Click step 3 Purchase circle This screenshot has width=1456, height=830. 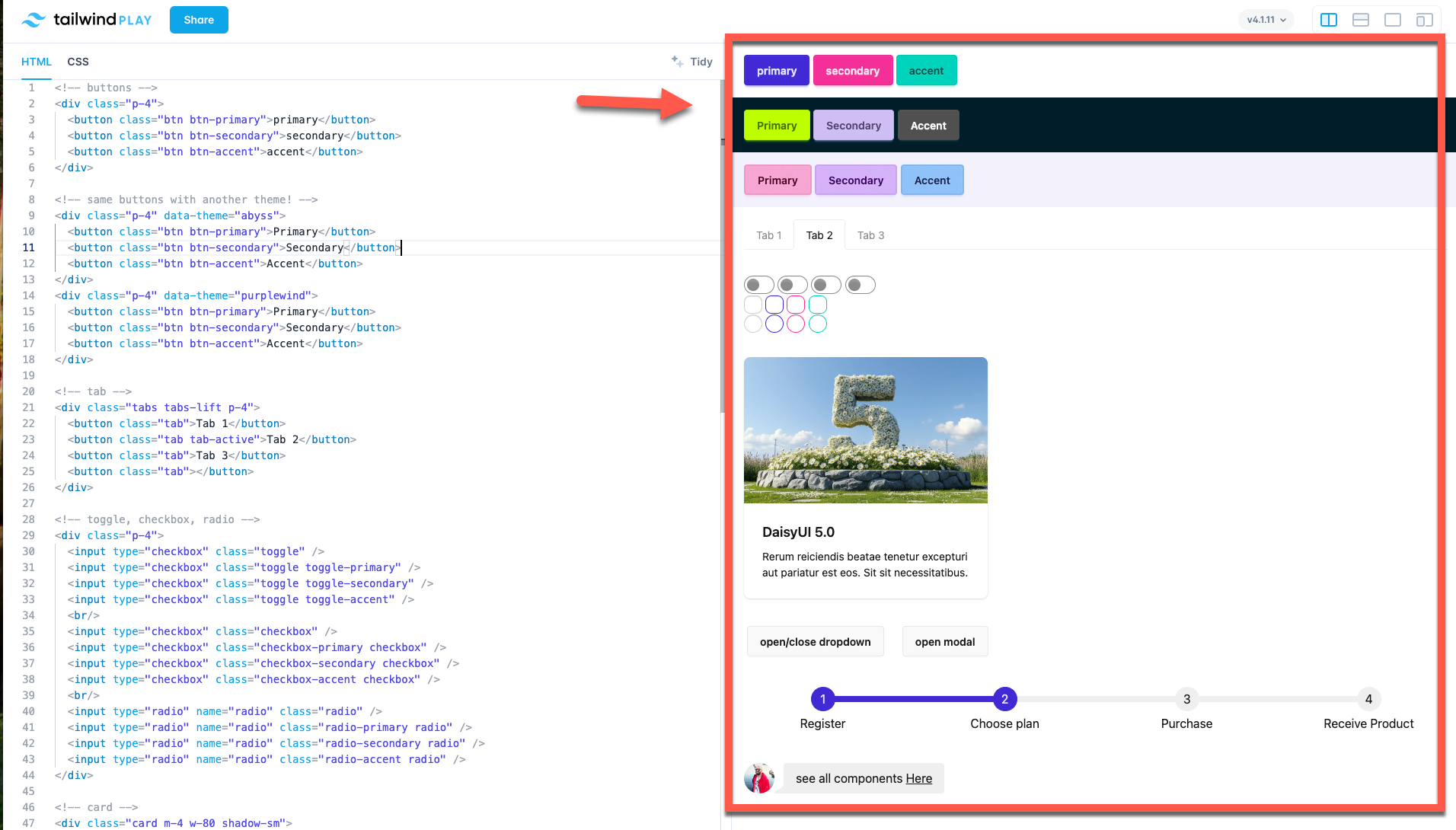click(1186, 699)
